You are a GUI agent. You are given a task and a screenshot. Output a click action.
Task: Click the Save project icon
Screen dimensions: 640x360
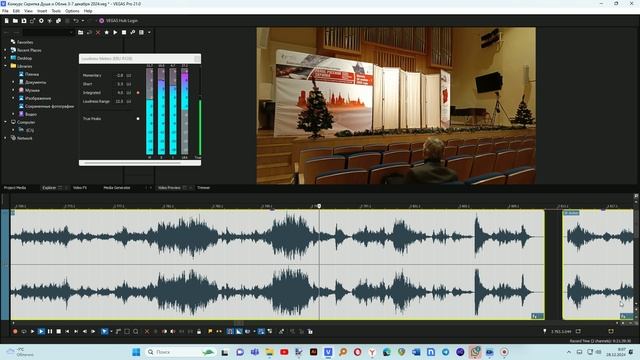(24, 20)
